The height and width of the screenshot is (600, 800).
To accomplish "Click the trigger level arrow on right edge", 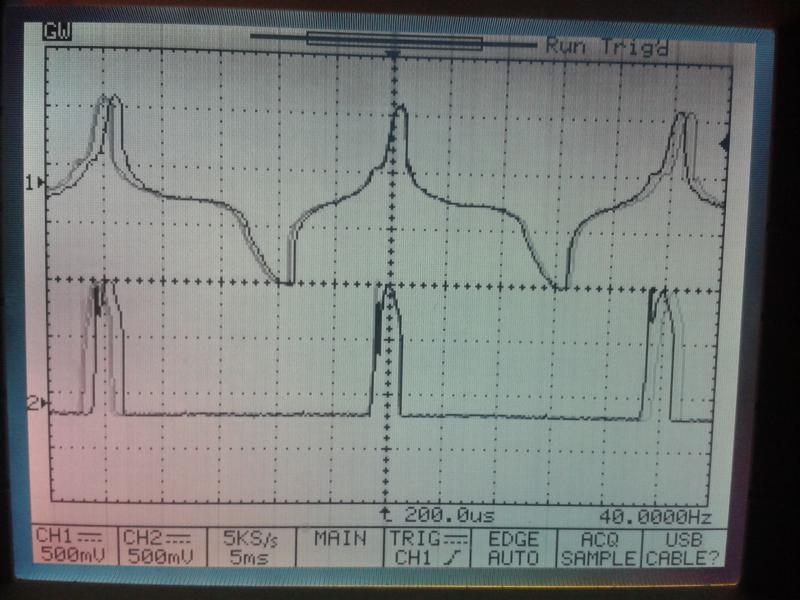I will pyautogui.click(x=725, y=146).
